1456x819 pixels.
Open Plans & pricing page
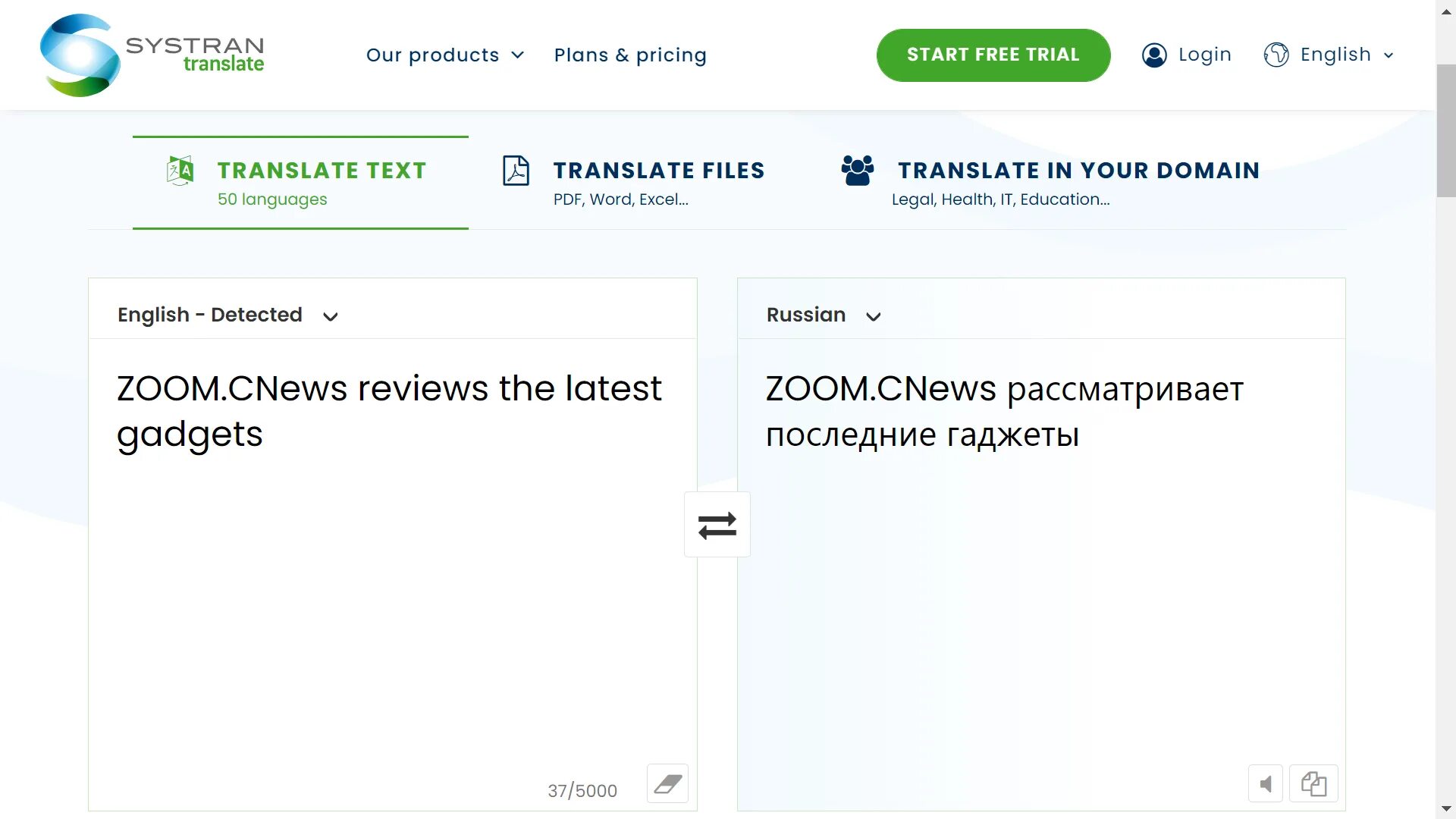pos(630,55)
